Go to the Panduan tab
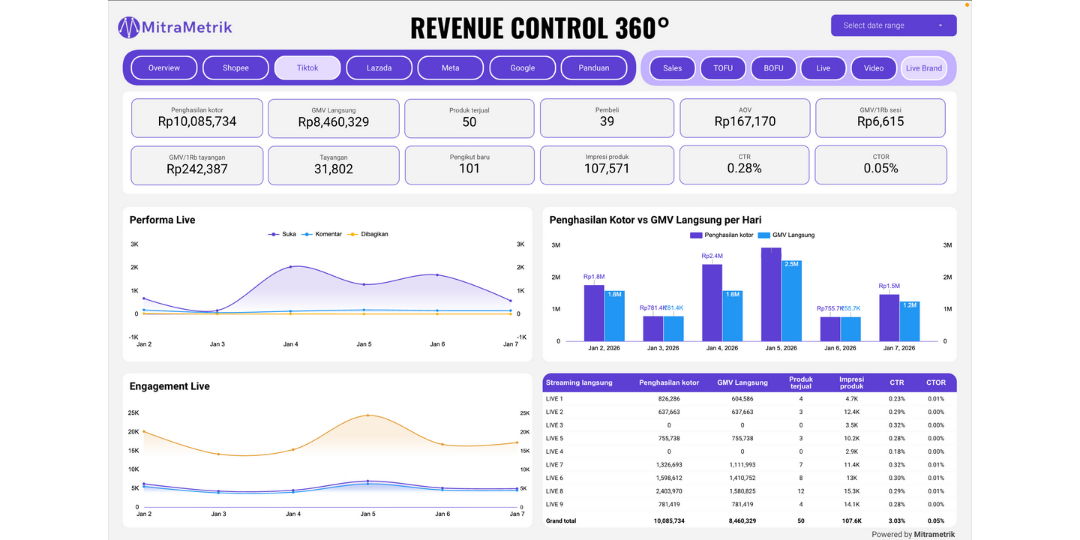Screen dimensions: 1080x540 593,68
